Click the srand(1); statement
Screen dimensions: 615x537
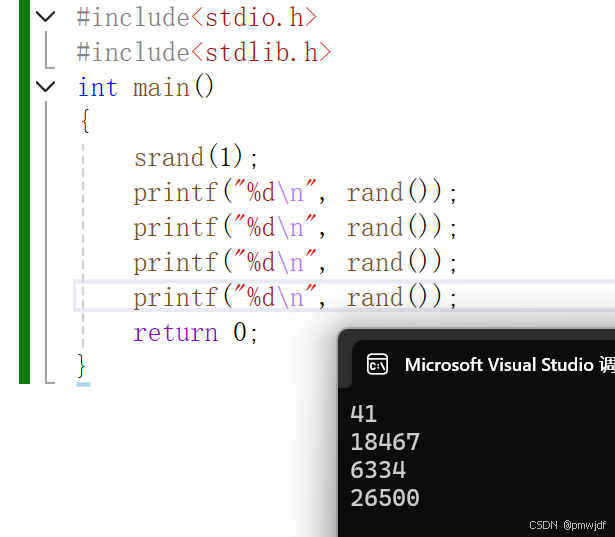pos(196,157)
